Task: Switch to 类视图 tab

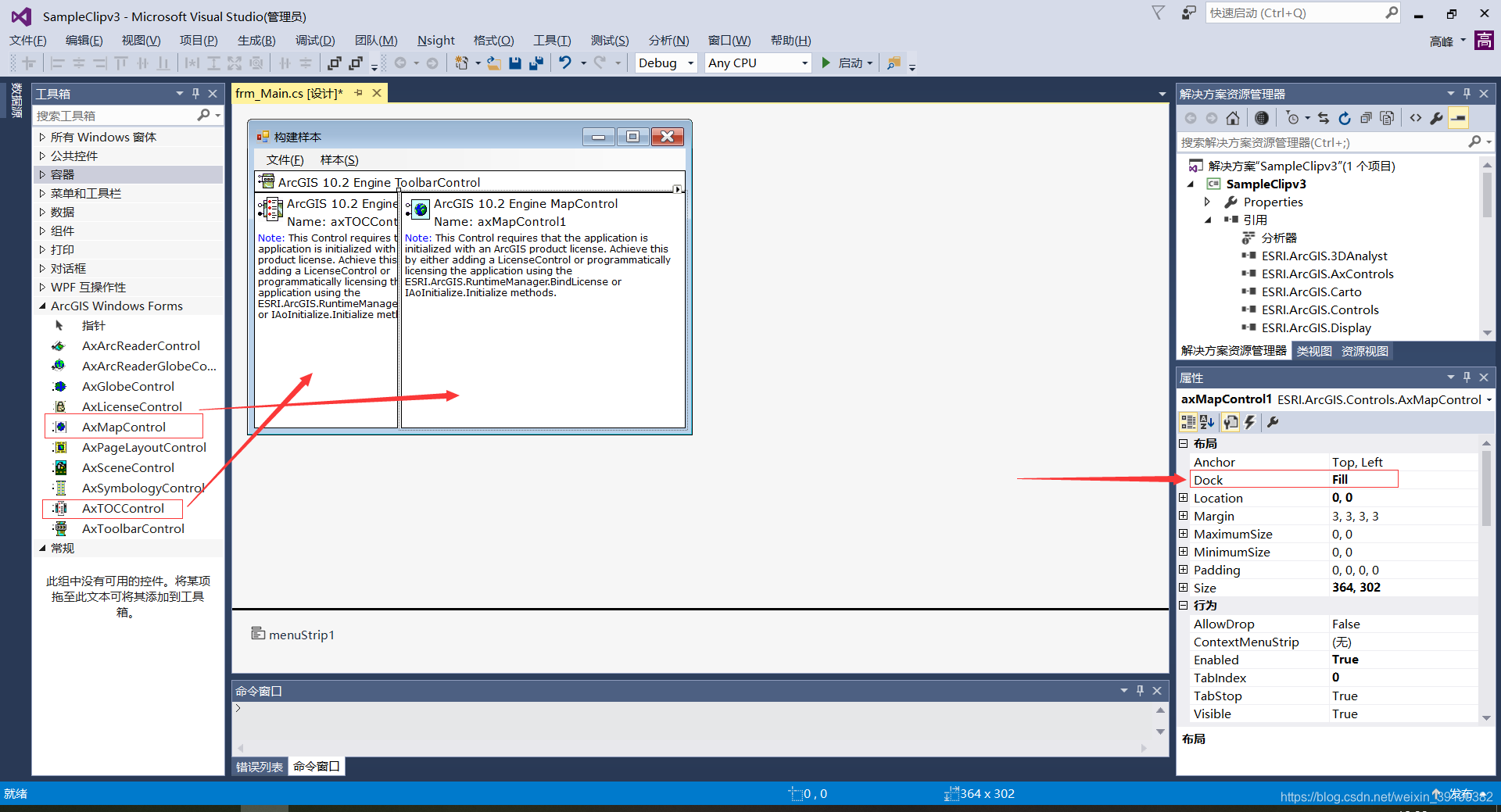Action: (1314, 351)
